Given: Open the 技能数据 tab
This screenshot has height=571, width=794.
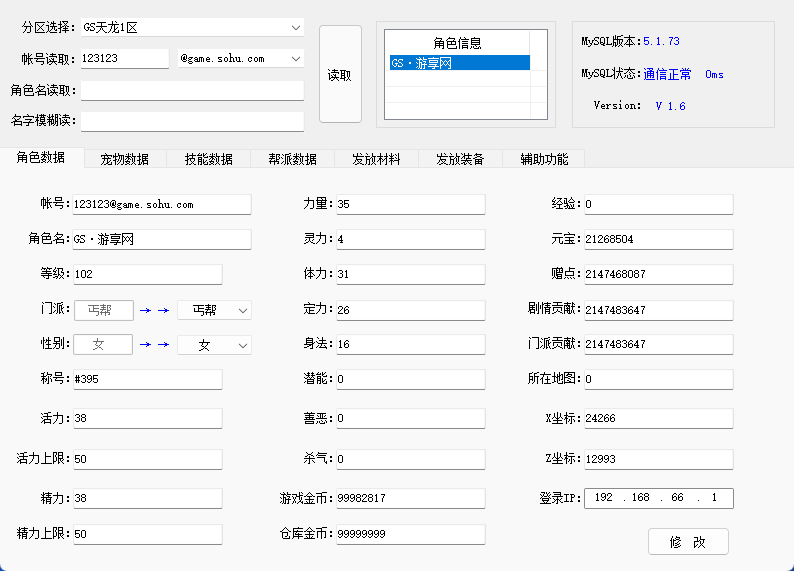Looking at the screenshot, I should [209, 159].
